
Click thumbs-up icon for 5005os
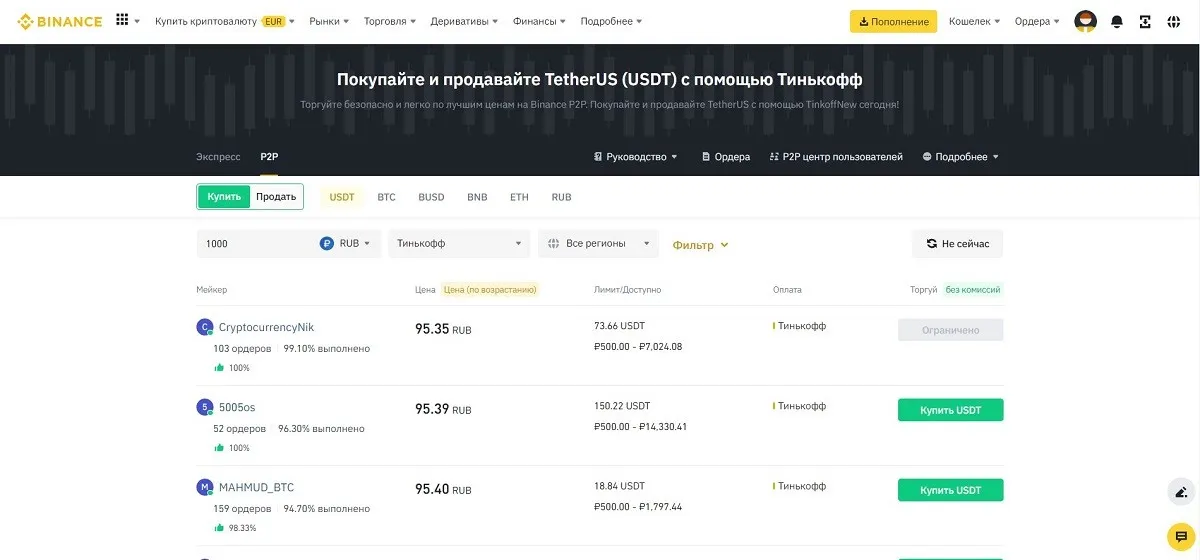[x=219, y=448]
